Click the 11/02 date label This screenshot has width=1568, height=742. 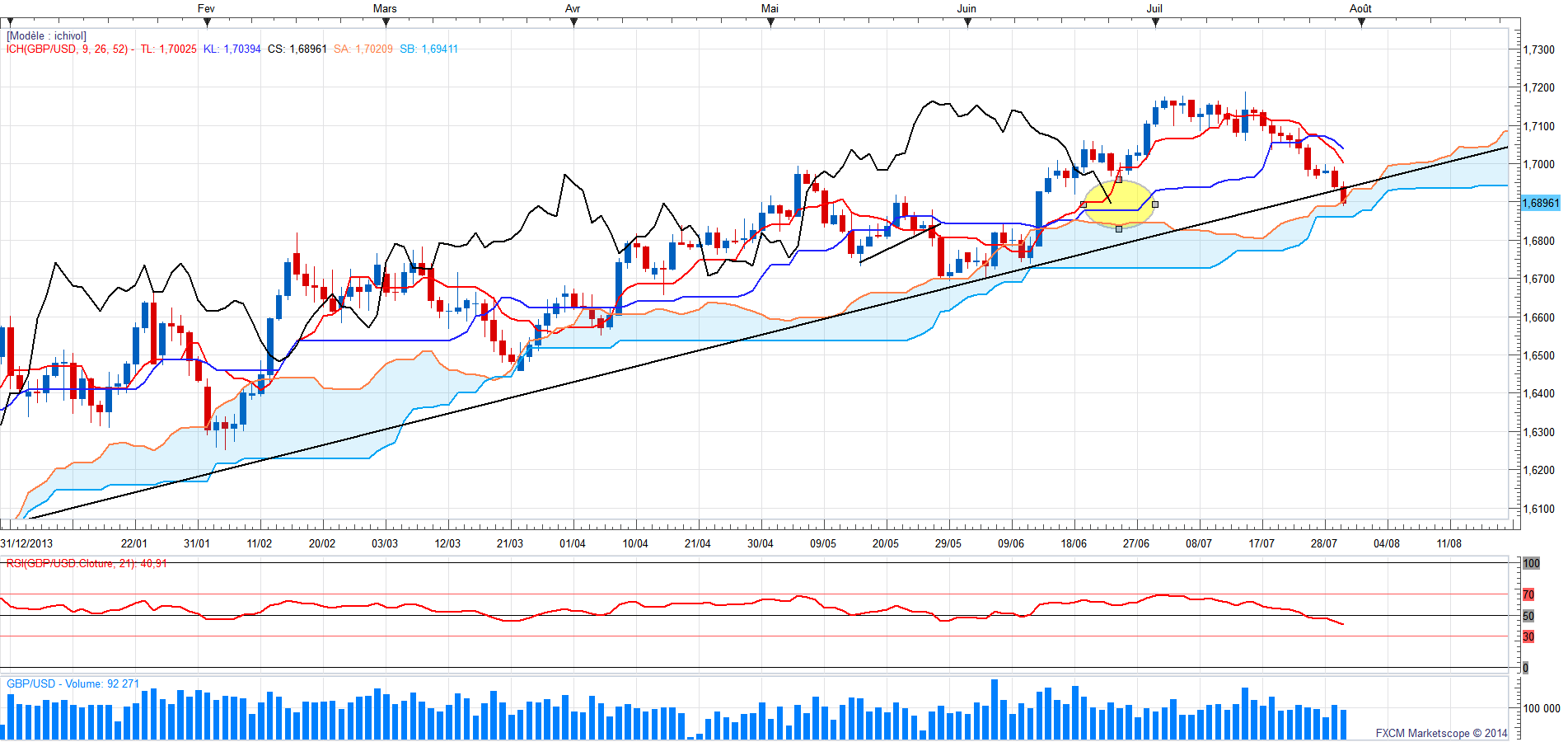pos(260,543)
